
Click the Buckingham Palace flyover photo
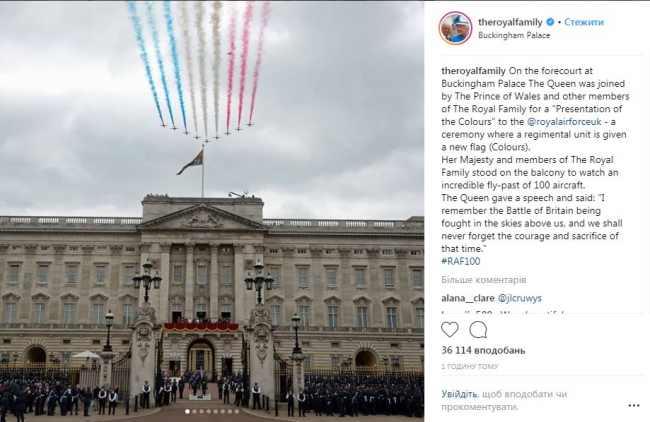[212, 211]
